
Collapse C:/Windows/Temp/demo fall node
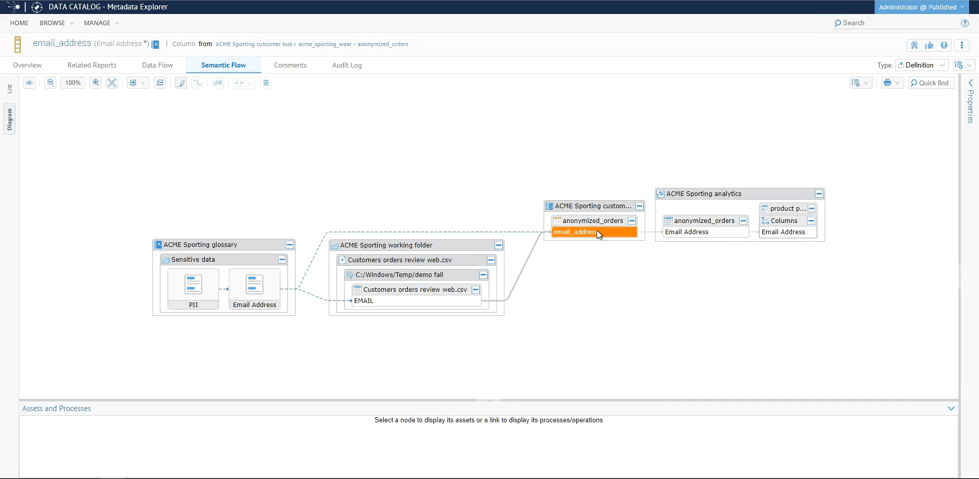[483, 275]
